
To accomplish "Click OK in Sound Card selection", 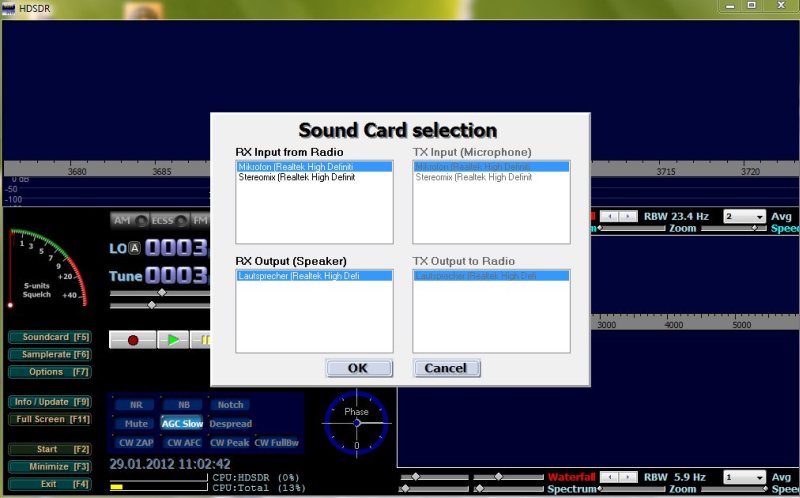I will [358, 368].
